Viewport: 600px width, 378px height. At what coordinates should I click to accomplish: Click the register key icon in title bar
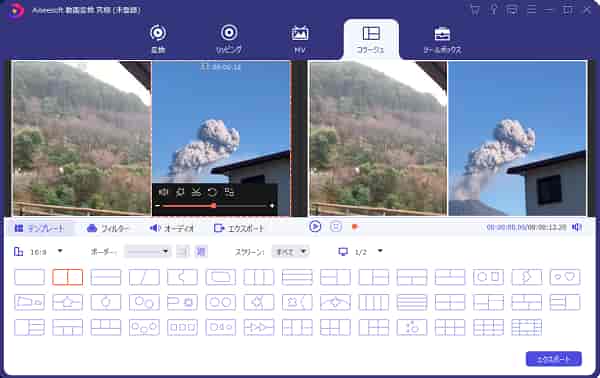(494, 10)
